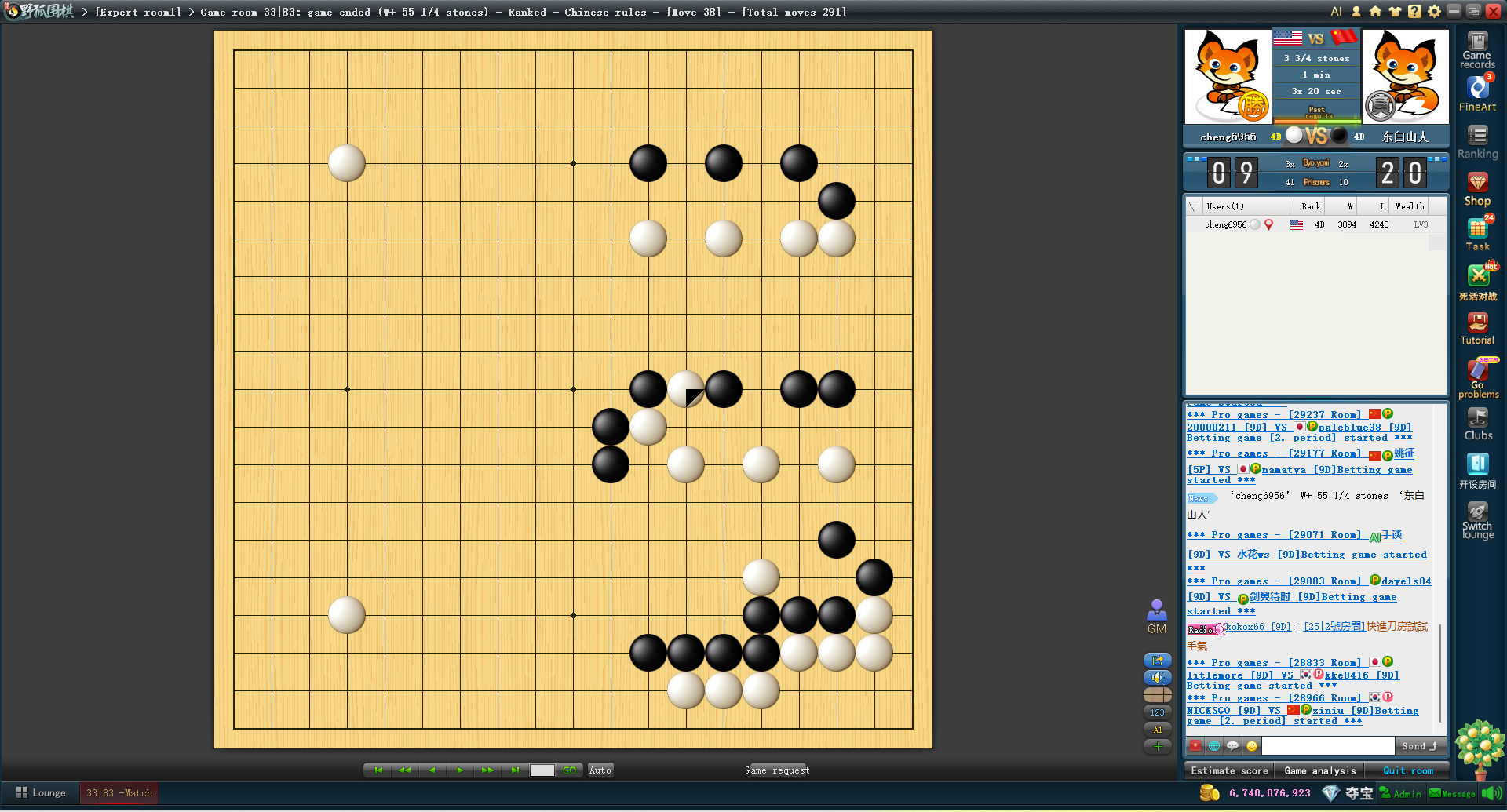Click the Send button in chat
1507x812 pixels.
click(x=1418, y=746)
